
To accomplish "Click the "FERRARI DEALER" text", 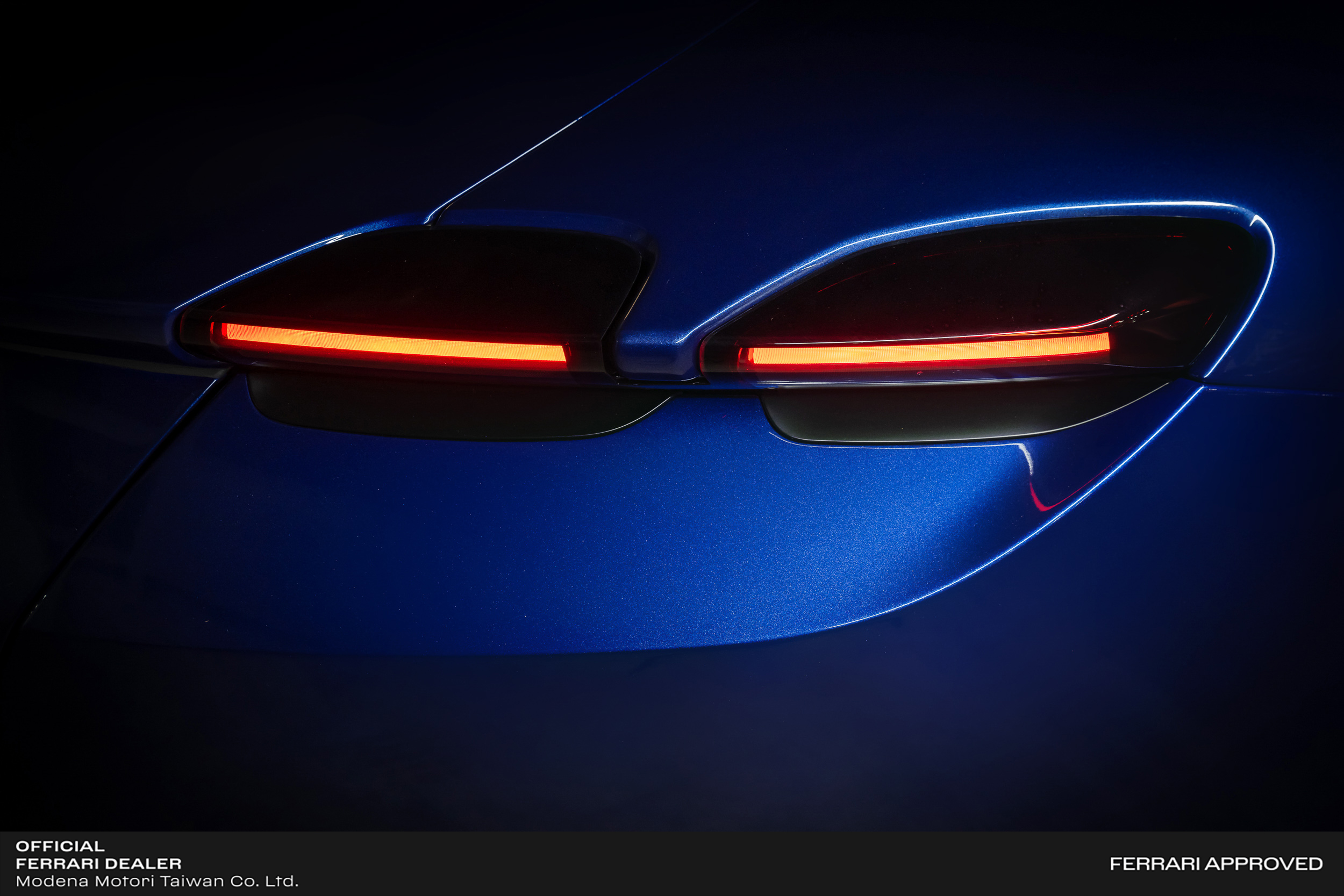I will coord(98,863).
